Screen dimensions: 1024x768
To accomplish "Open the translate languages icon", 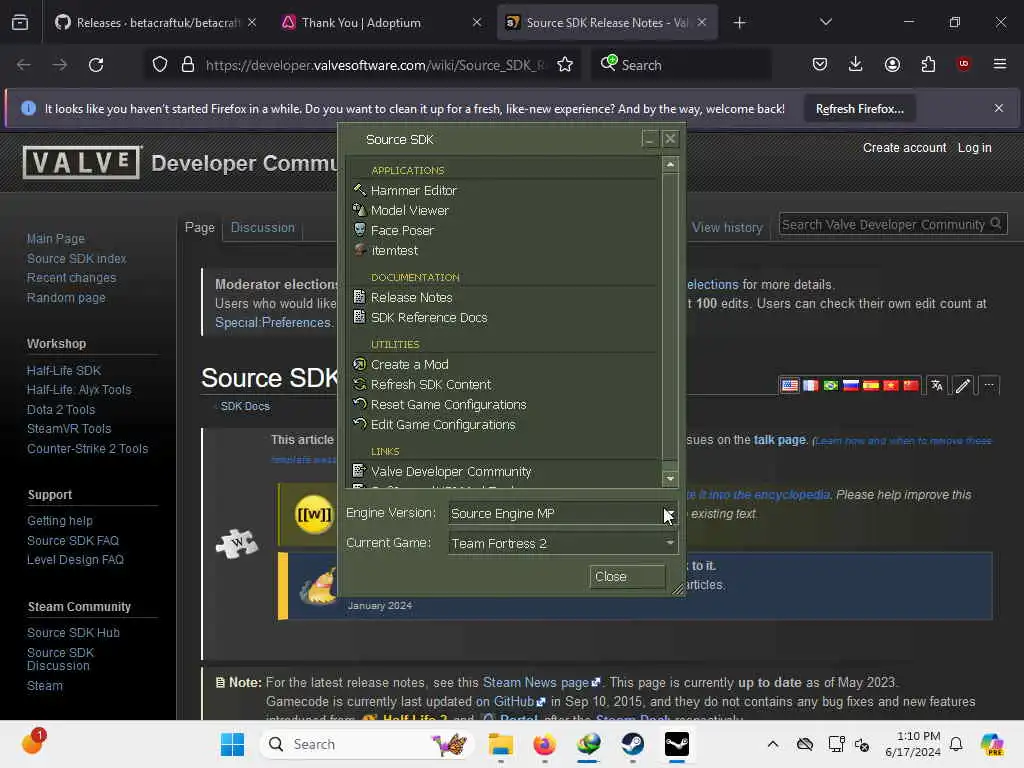I will pos(937,385).
